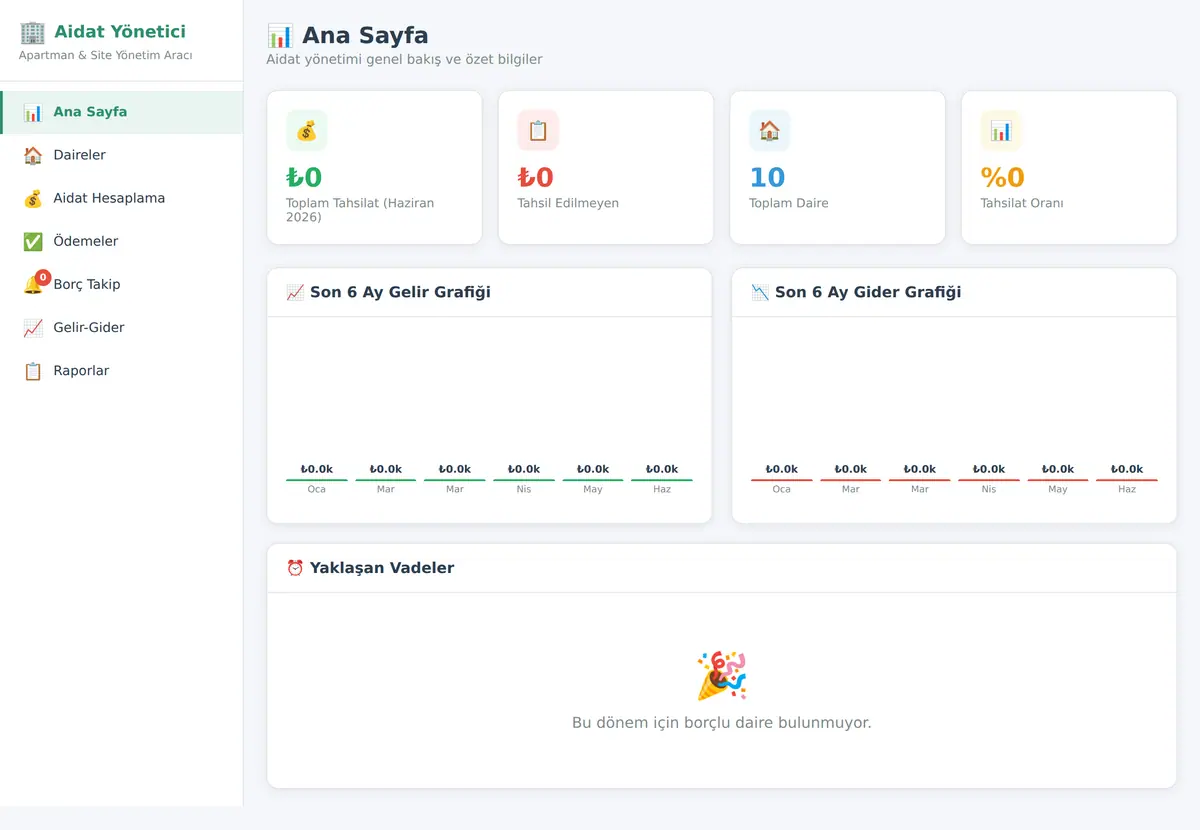Click the subtitle "Apartman & Site Yönetim Aracı"
1200x830 pixels.
click(106, 56)
